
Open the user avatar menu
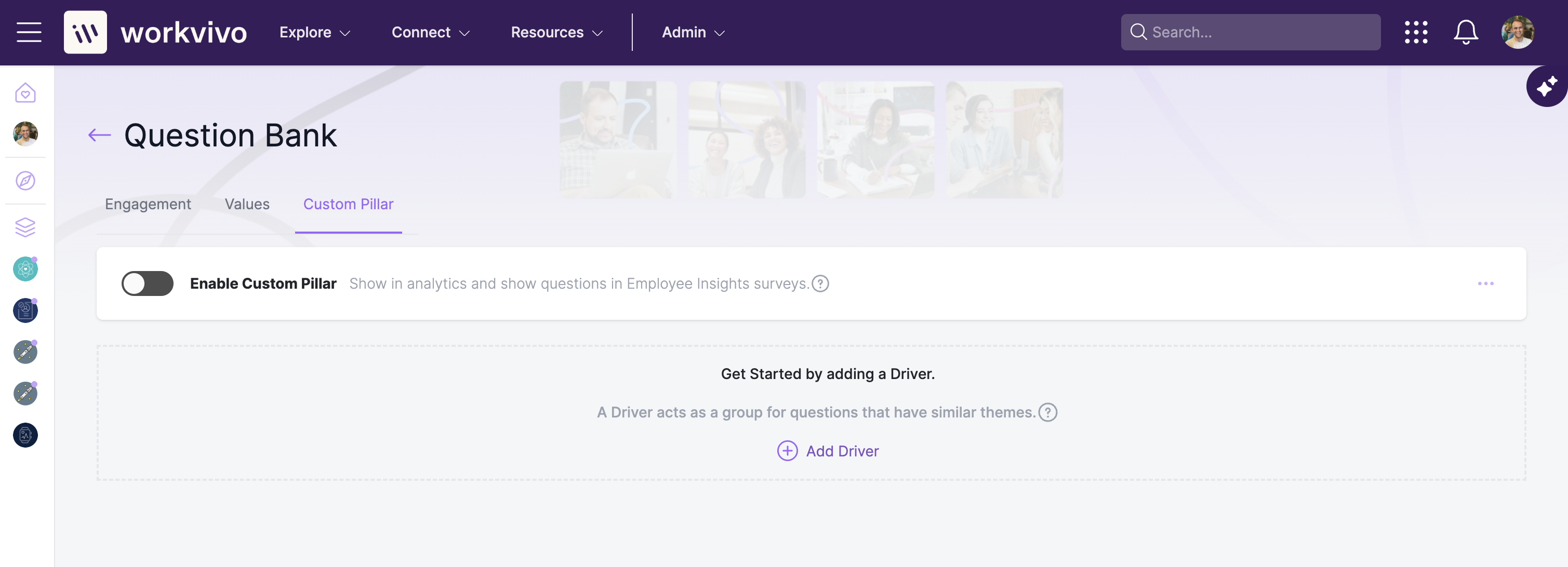[x=1518, y=32]
